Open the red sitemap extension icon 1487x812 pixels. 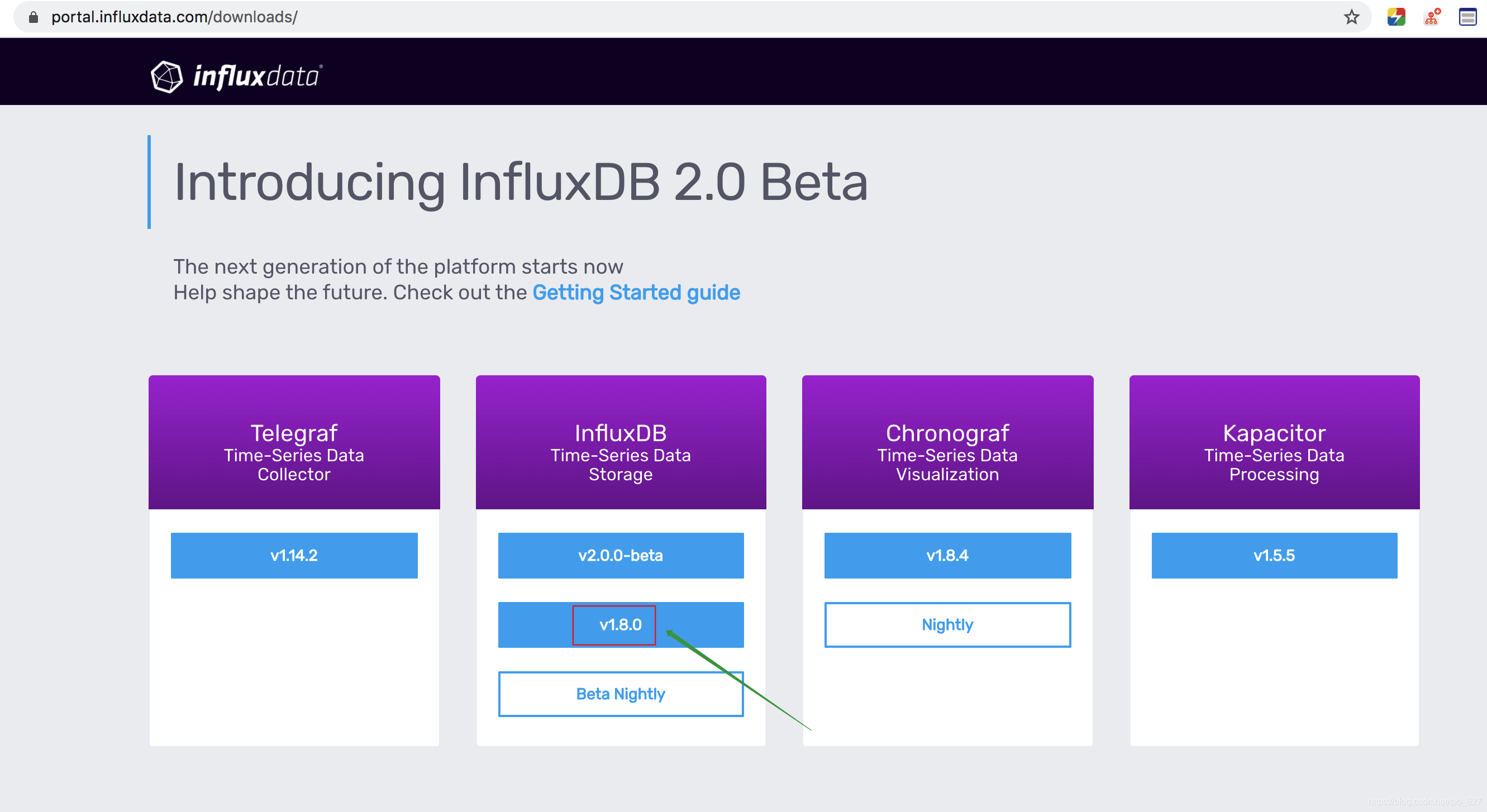point(1432,17)
